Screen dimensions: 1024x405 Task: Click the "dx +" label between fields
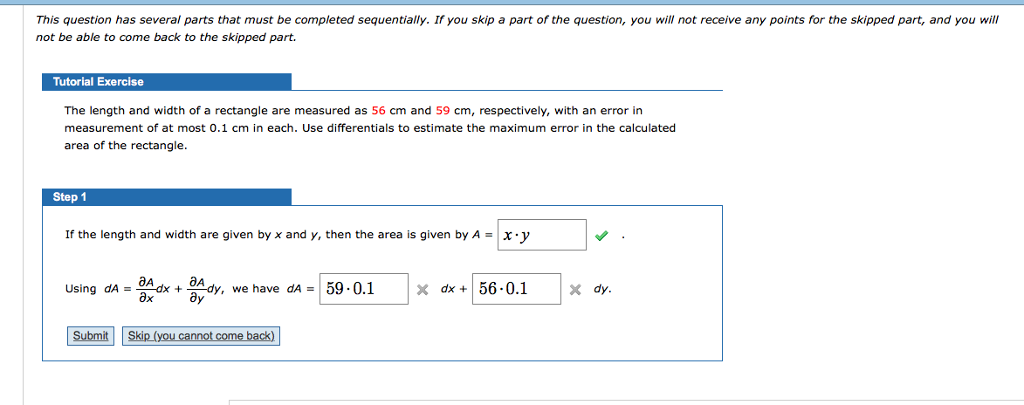point(454,289)
